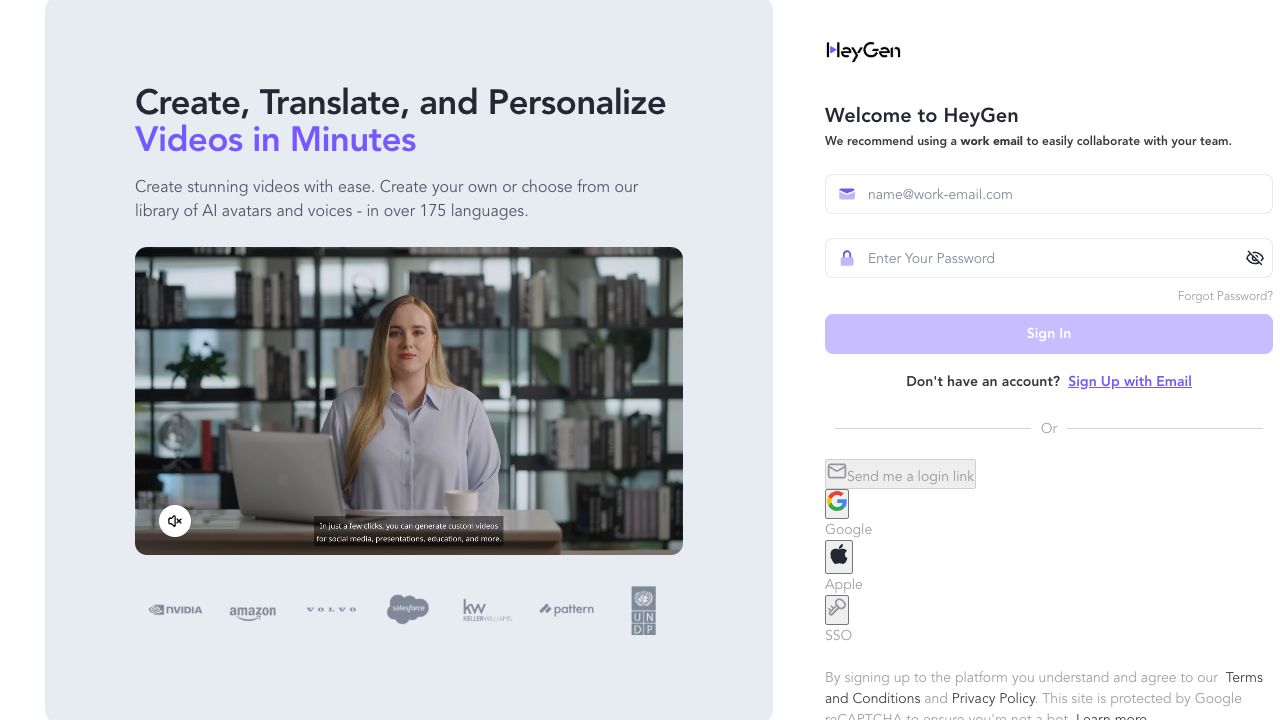Click the Keller Williams logo
The image size is (1280, 720).
click(x=487, y=610)
